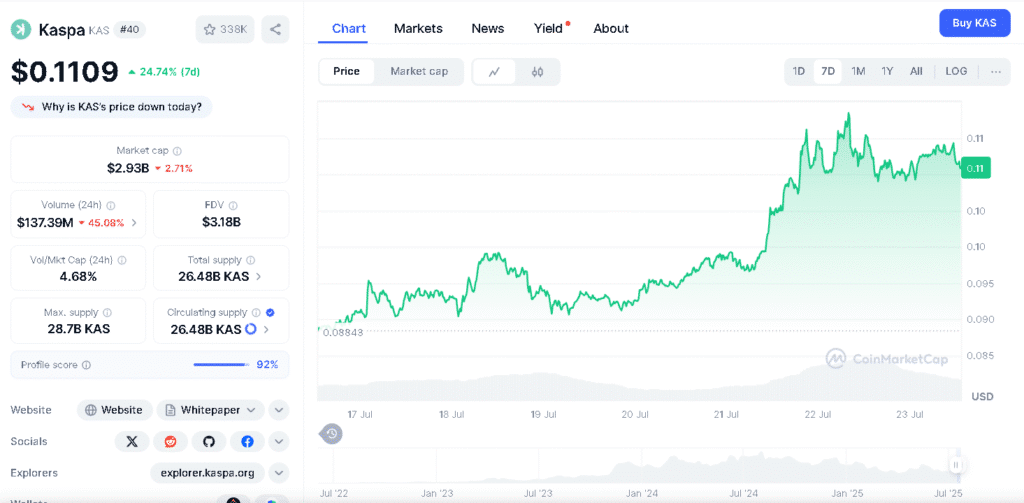Open the News tab
This screenshot has width=1024, height=503.
[488, 29]
